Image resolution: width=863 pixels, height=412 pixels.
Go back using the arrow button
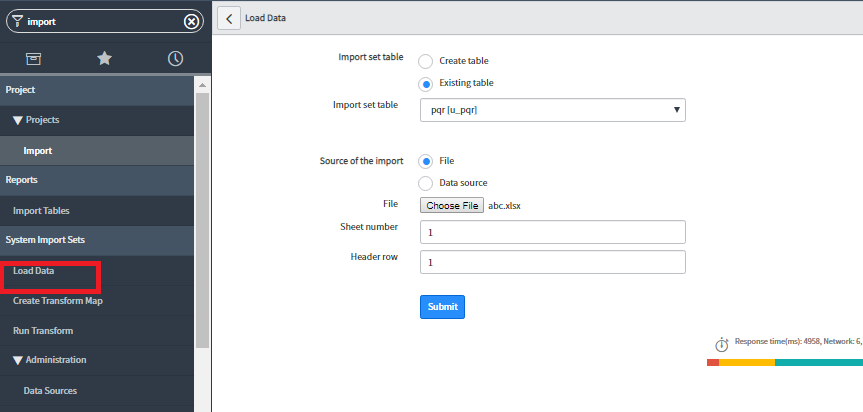coord(228,18)
